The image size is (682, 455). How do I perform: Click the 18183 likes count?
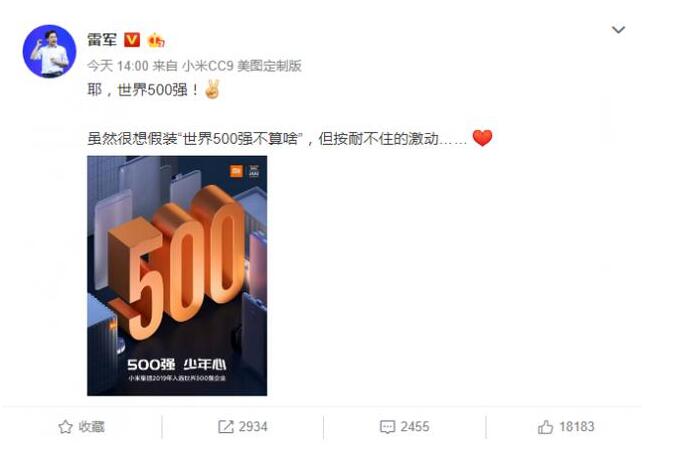click(x=577, y=427)
